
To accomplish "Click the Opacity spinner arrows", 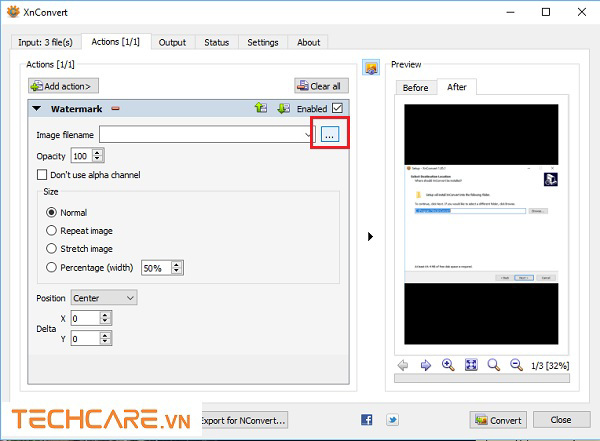I will point(97,155).
